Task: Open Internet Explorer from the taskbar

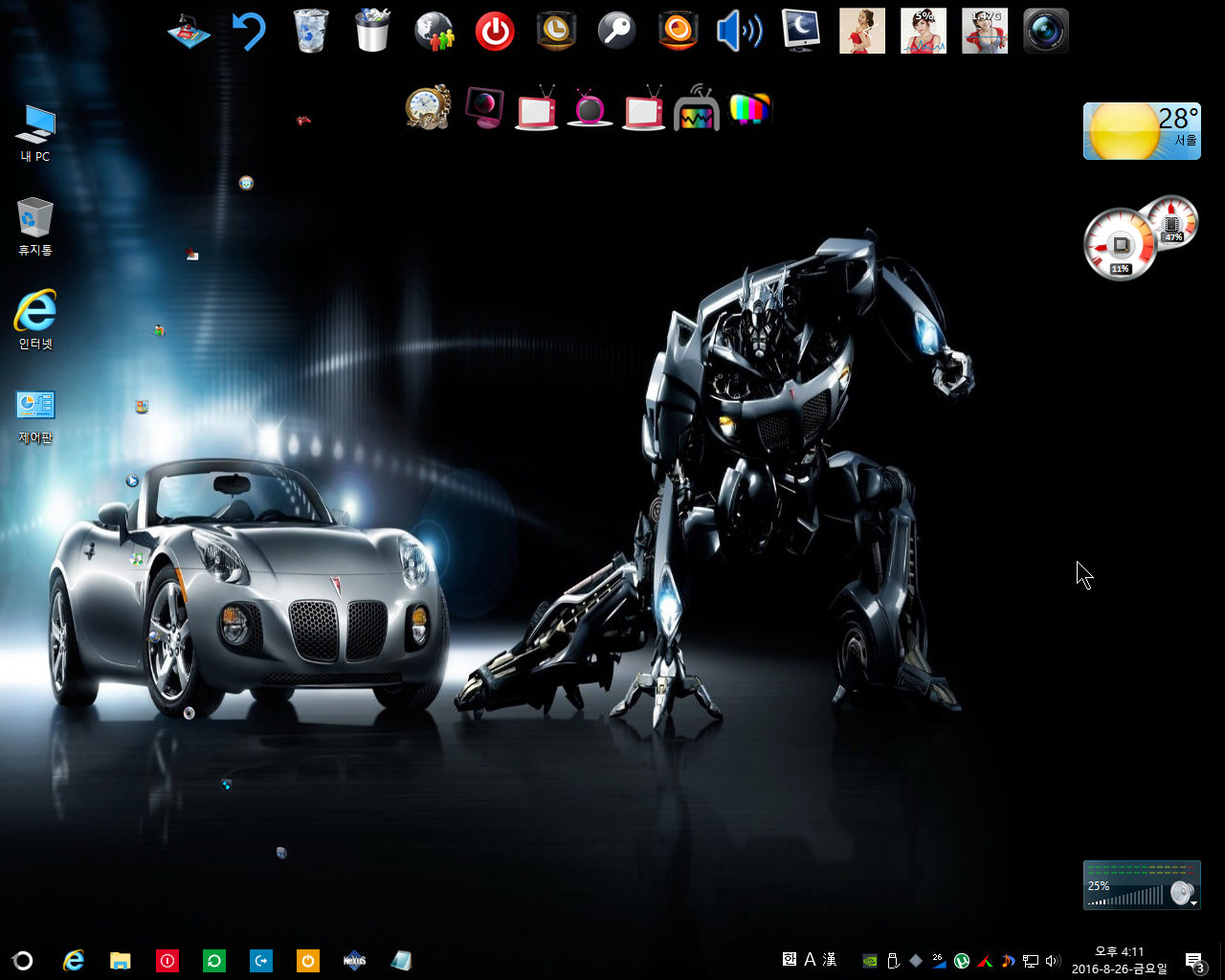Action: [x=73, y=961]
